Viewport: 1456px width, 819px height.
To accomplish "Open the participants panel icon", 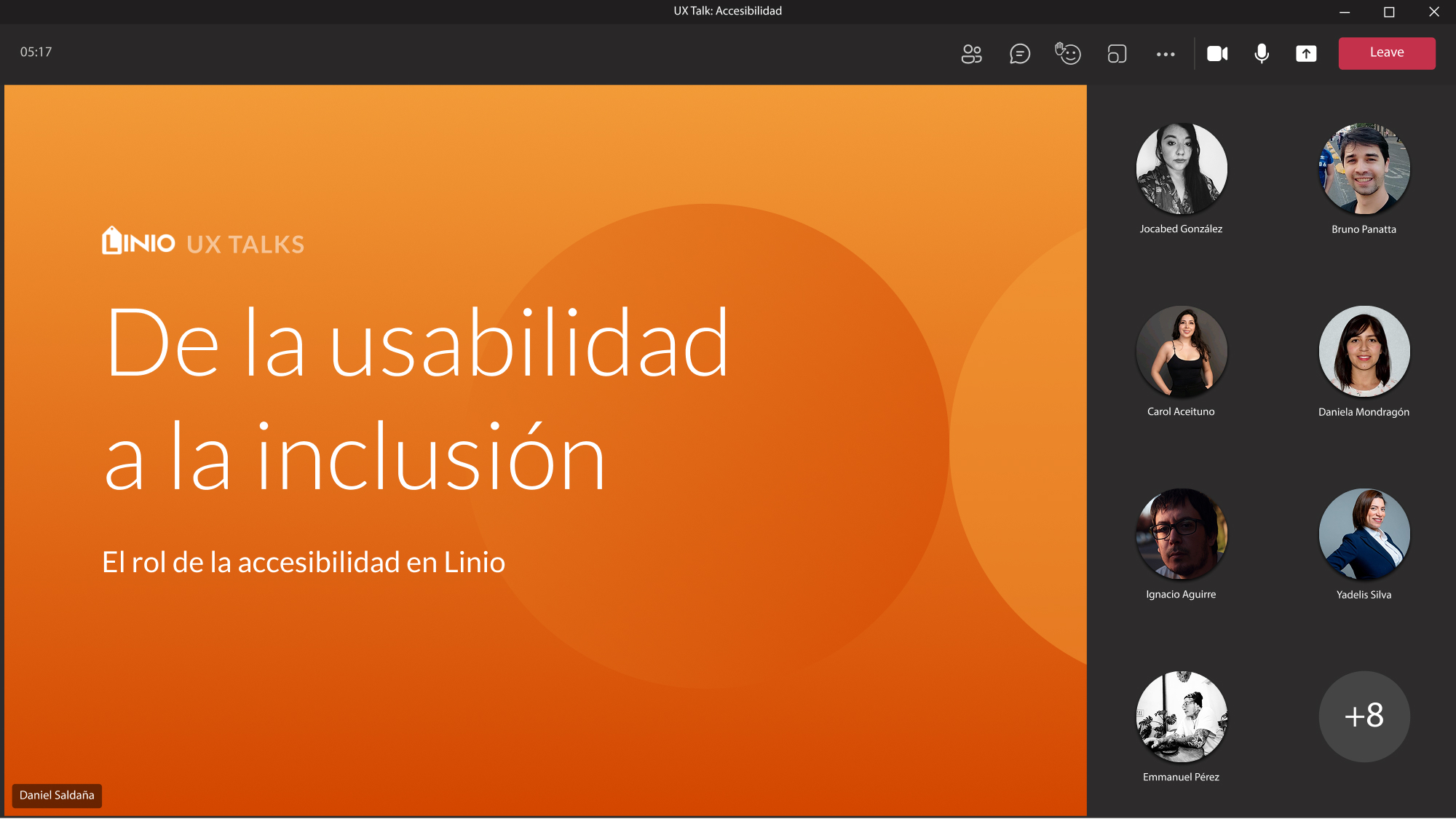I will [x=971, y=54].
